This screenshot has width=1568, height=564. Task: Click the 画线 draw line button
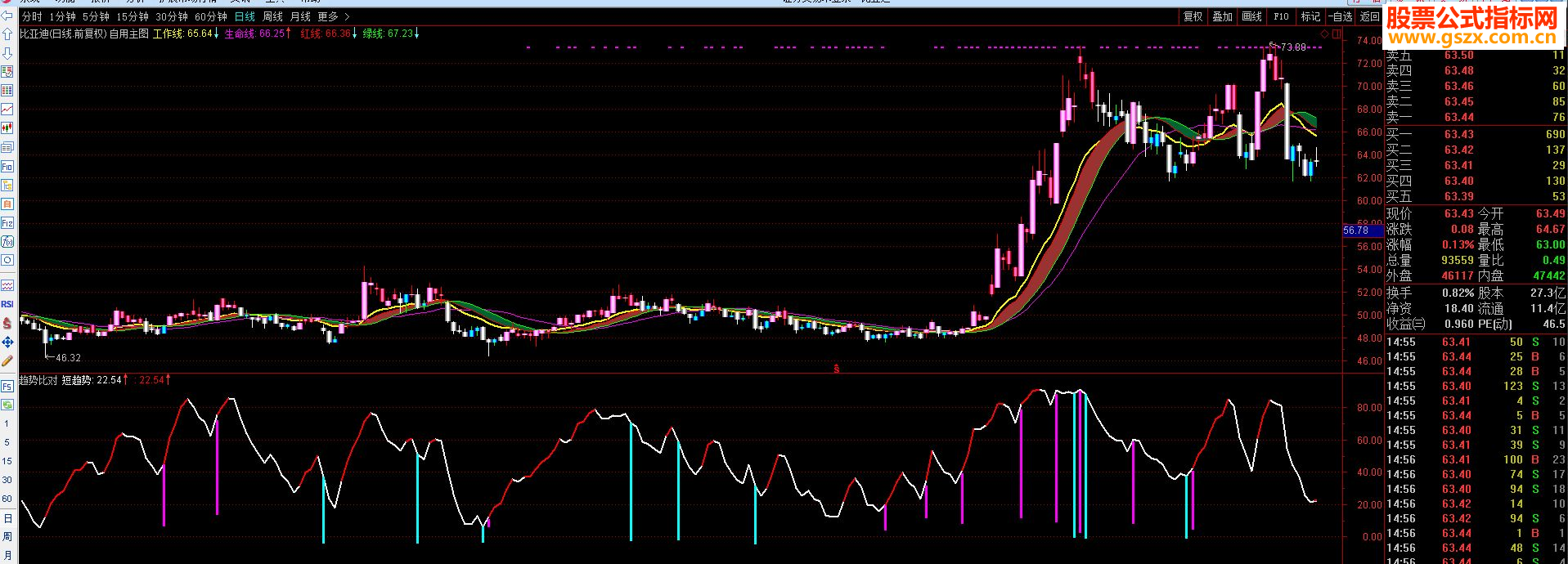1251,16
